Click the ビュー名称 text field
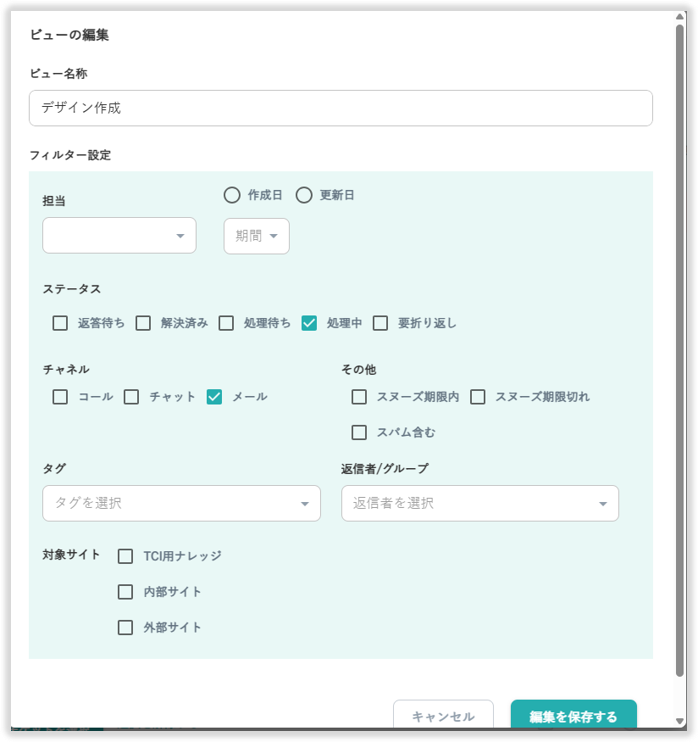Image resolution: width=698 pixels, height=742 pixels. (340, 108)
